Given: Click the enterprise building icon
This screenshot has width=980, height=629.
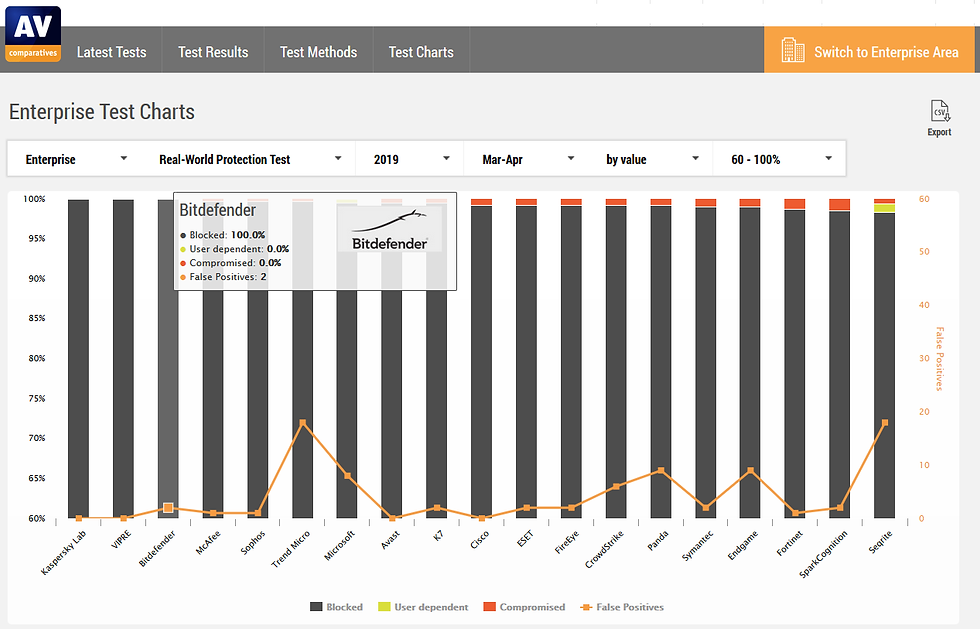Looking at the screenshot, I should pyautogui.click(x=792, y=50).
